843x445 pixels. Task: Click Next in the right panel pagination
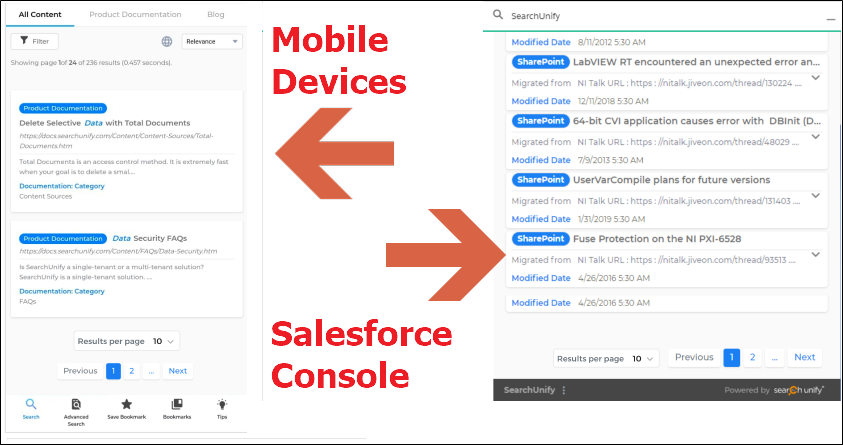804,357
